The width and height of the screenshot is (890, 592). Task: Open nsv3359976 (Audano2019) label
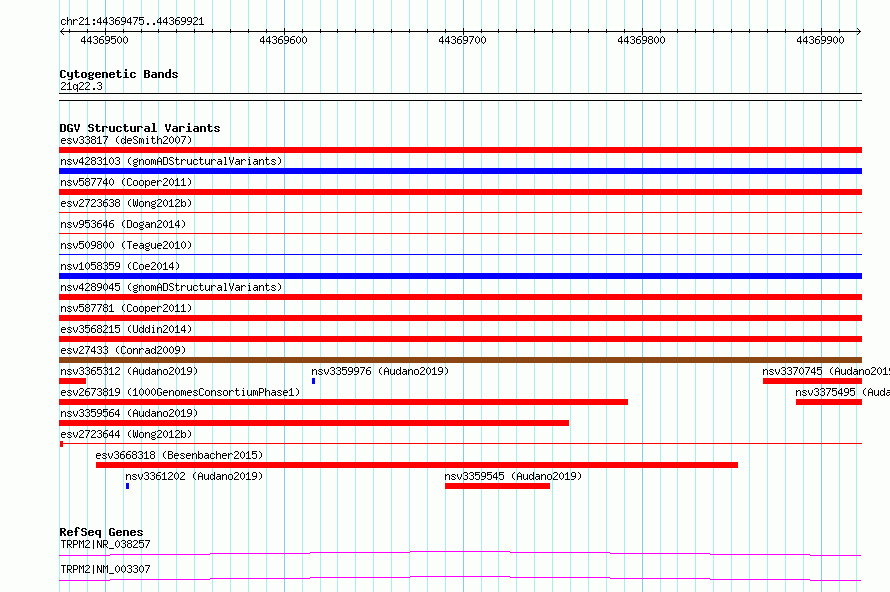(380, 371)
